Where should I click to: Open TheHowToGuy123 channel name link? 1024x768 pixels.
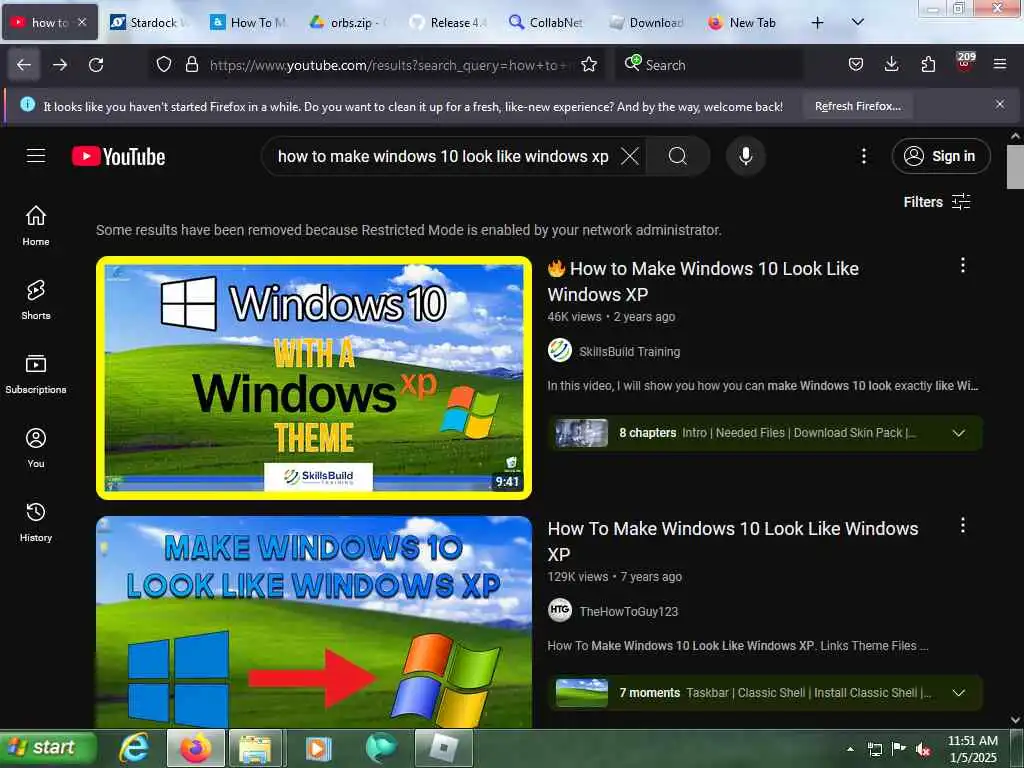point(629,611)
